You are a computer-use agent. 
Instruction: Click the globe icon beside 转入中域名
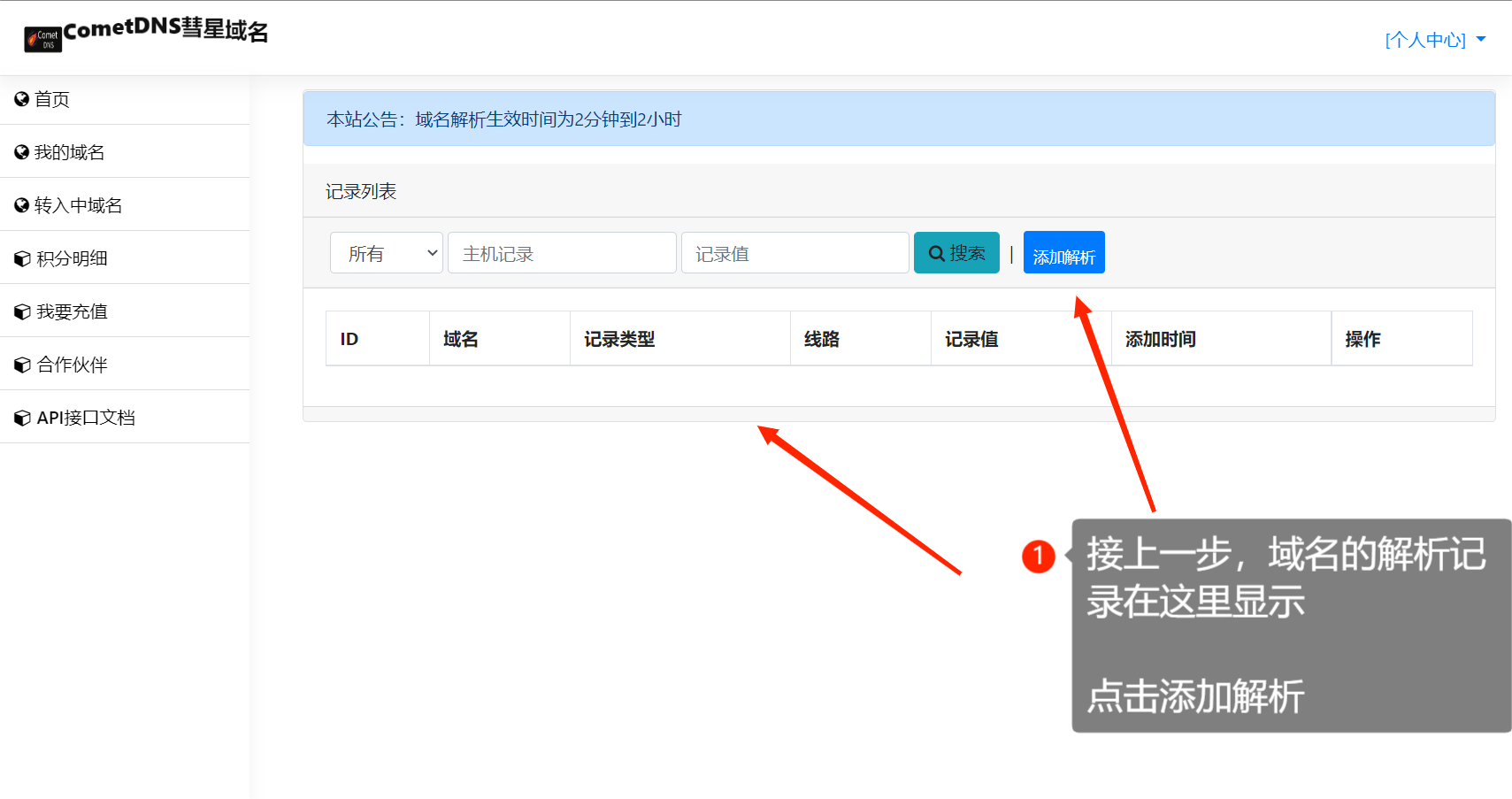tap(22, 205)
